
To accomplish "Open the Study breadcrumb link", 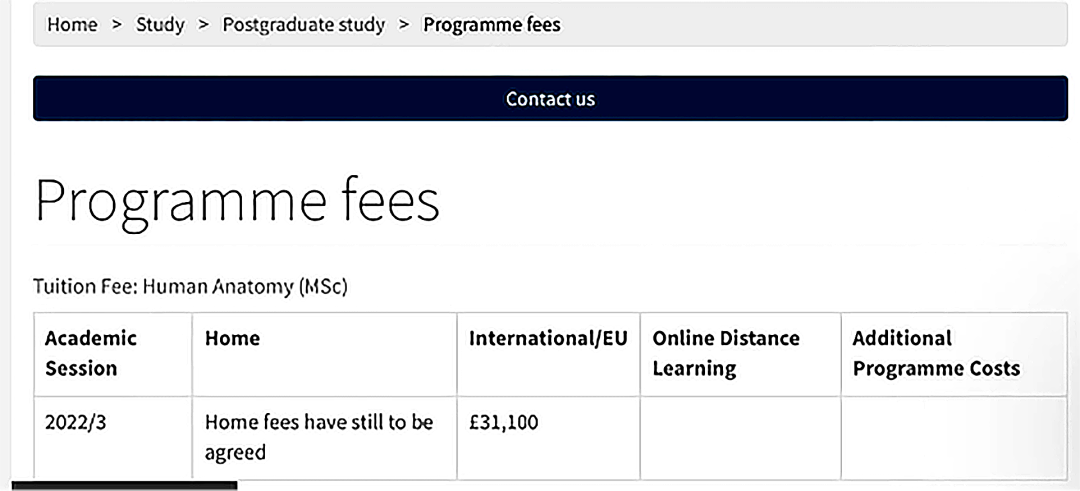I will pos(160,25).
